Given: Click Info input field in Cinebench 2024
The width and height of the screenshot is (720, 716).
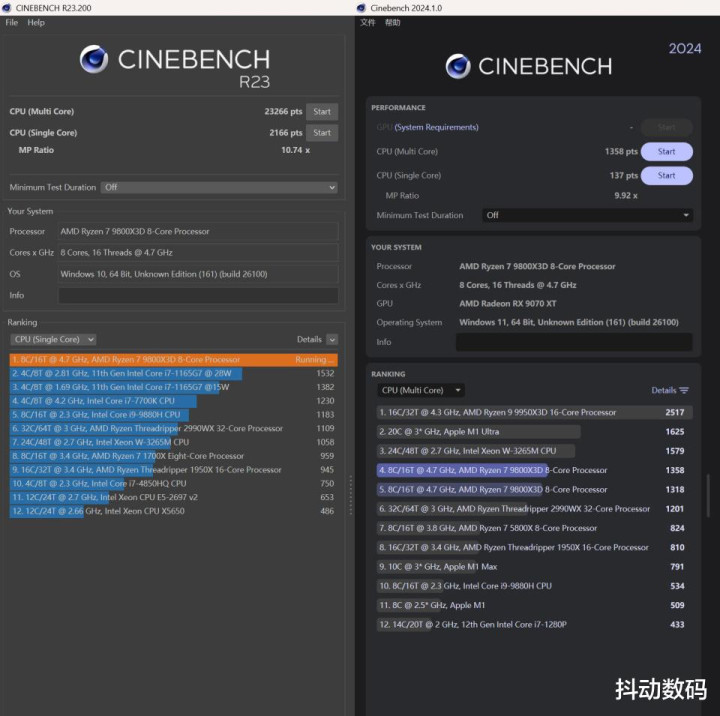Looking at the screenshot, I should coord(574,342).
